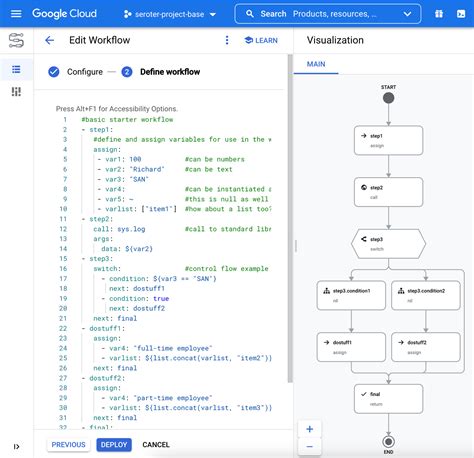Click the START node circle
The image size is (474, 458).
[388, 98]
